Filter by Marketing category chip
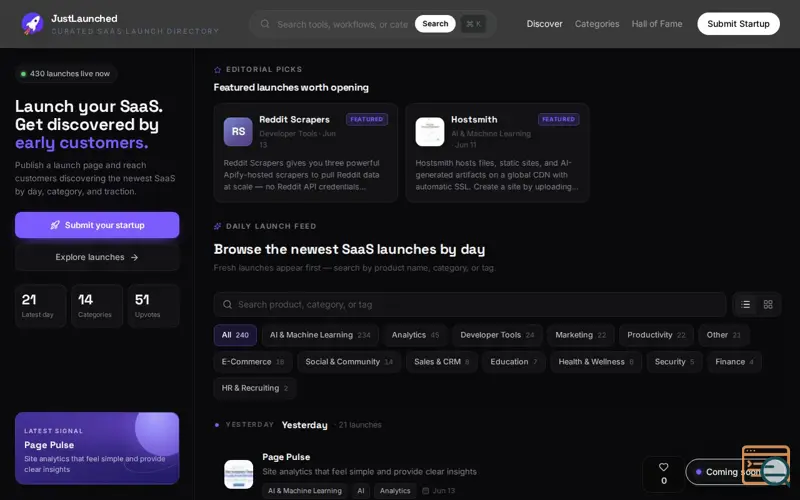 click(581, 335)
